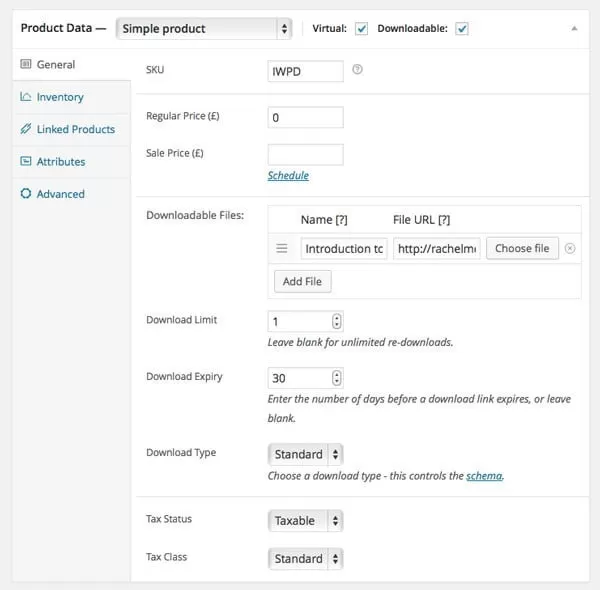The height and width of the screenshot is (590, 600).
Task: Switch to the Linked Products tab
Action: pyautogui.click(x=72, y=129)
